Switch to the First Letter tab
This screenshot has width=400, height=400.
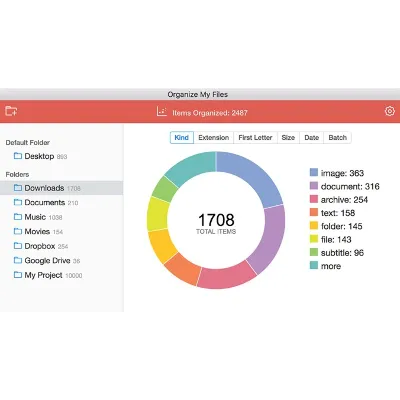pyautogui.click(x=255, y=138)
